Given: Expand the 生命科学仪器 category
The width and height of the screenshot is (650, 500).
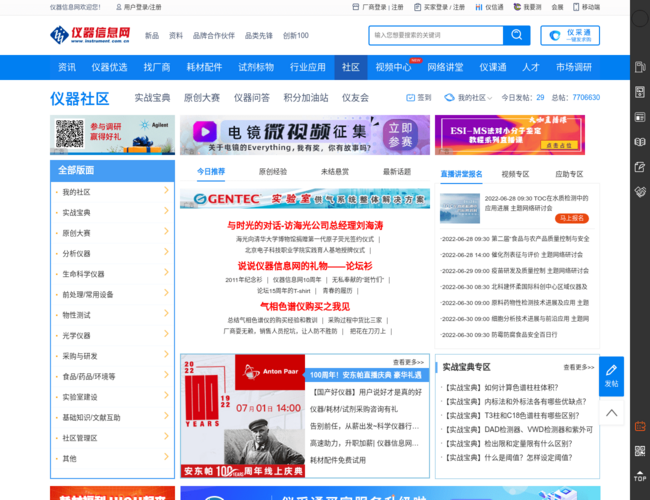Looking at the screenshot, I should pyautogui.click(x=166, y=273).
